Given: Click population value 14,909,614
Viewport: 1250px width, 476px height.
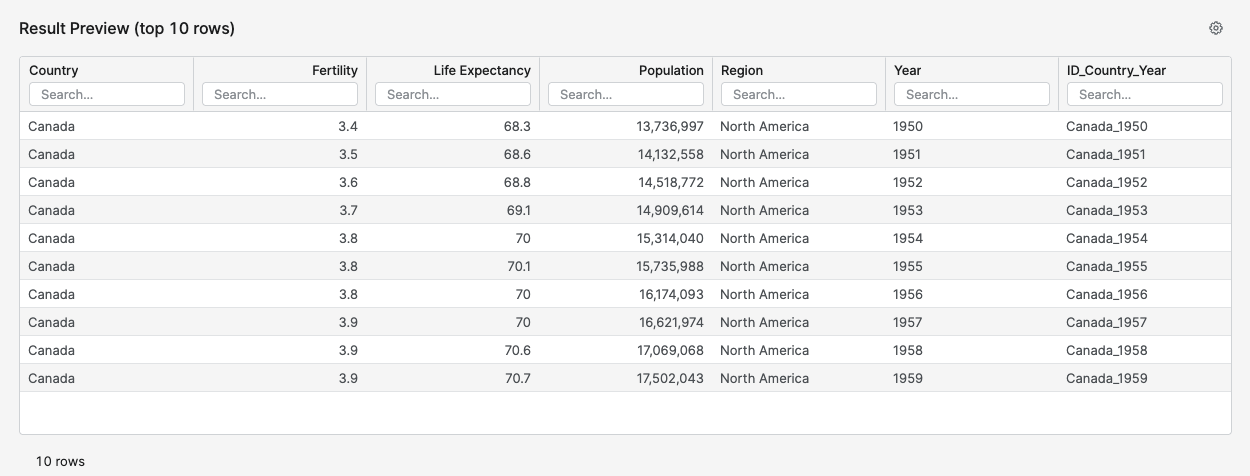Looking at the screenshot, I should tap(670, 210).
